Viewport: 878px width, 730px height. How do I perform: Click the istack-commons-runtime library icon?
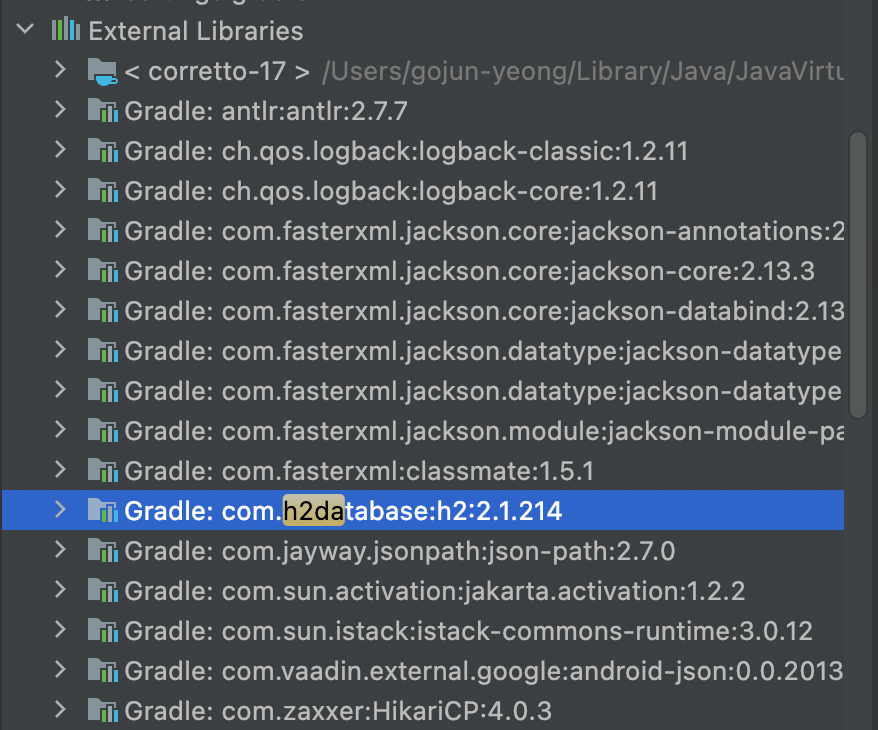(x=102, y=630)
